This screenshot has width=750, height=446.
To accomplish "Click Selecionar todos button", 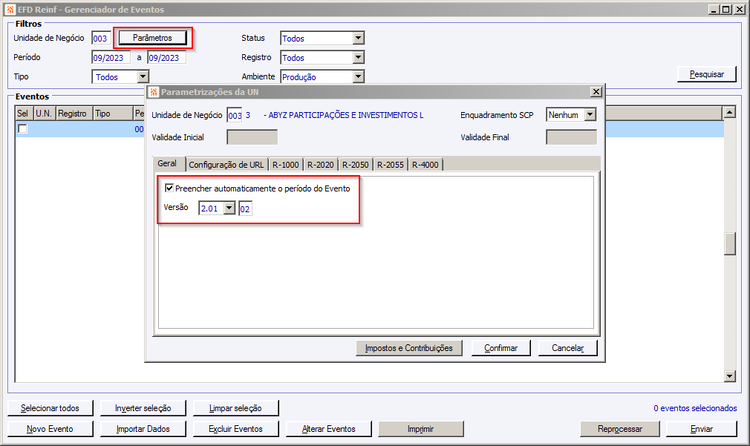I will (50, 408).
